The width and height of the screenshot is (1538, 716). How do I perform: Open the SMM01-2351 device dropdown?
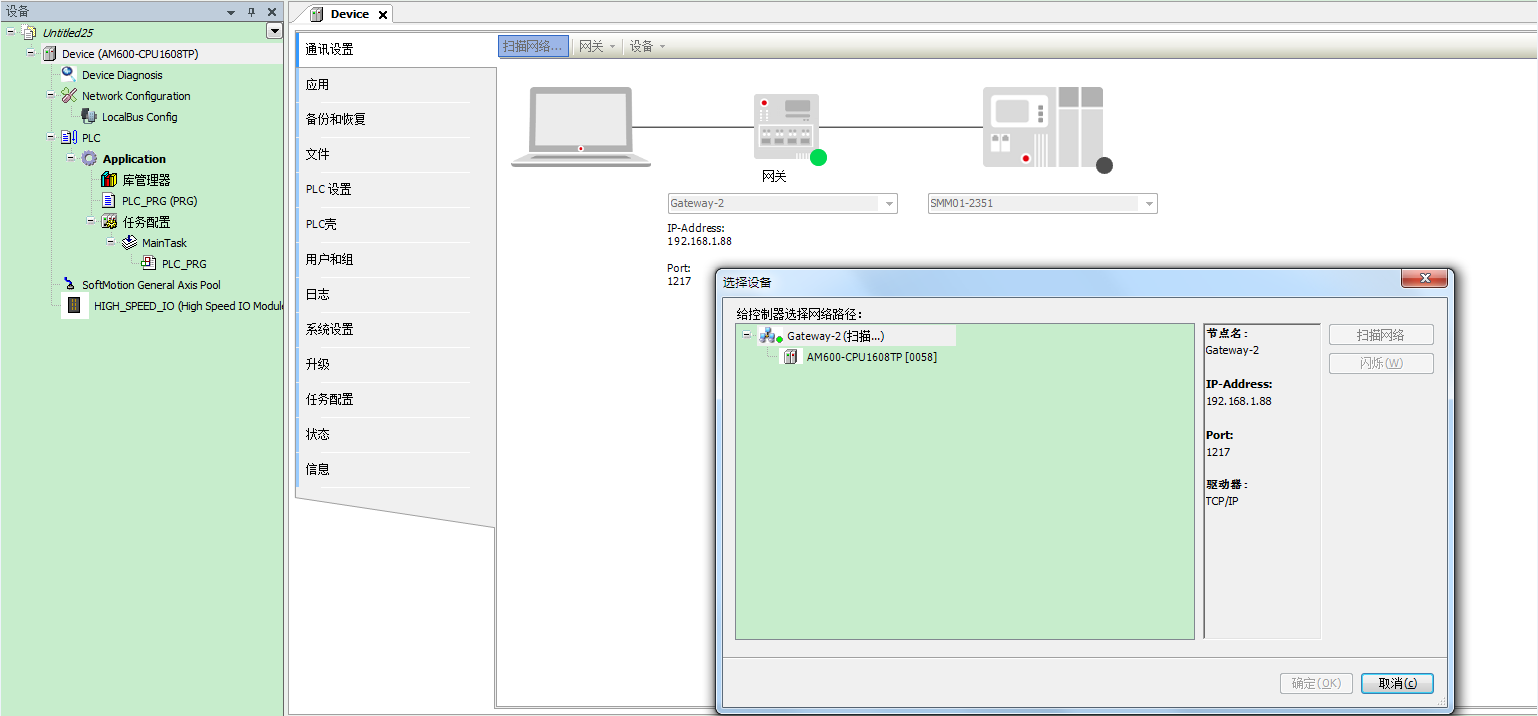1148,204
